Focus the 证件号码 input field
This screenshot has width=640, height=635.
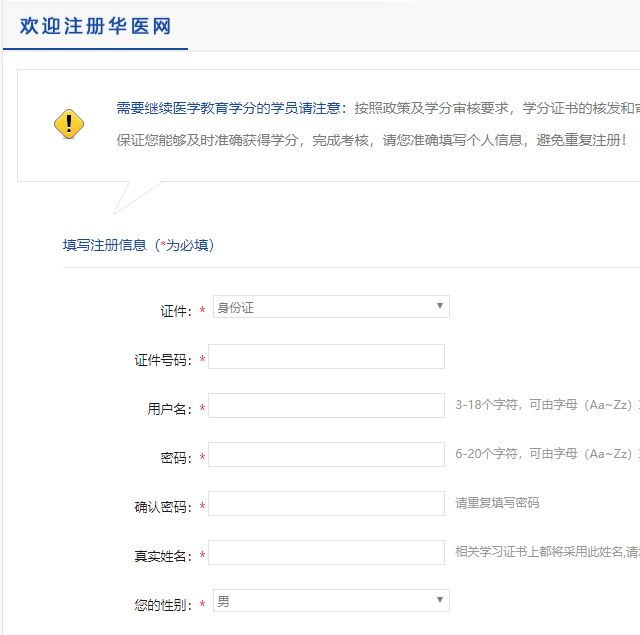tap(326, 357)
